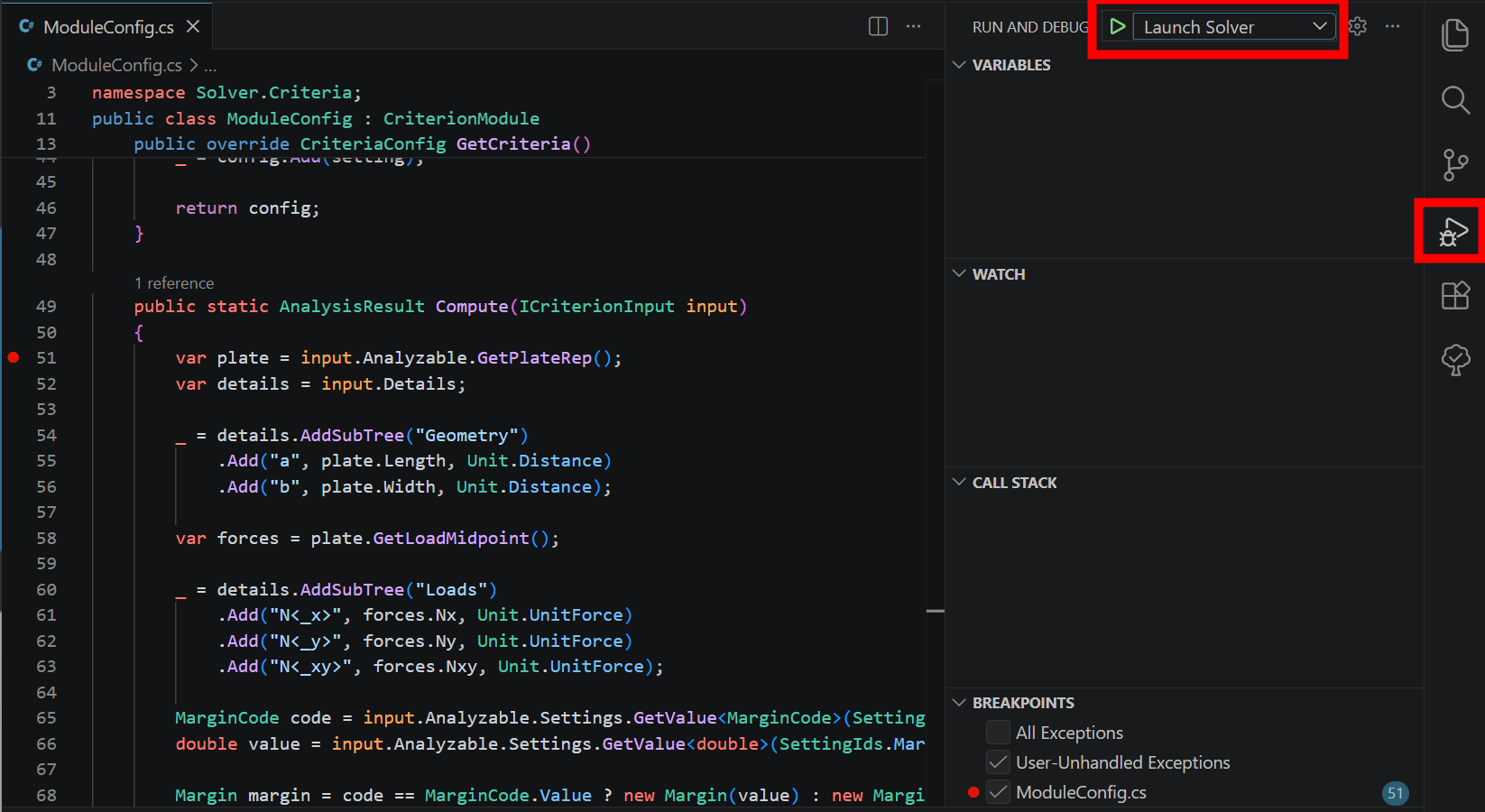This screenshot has width=1485, height=812.
Task: Close the ModuleConfig.cs tab
Action: coord(193,26)
